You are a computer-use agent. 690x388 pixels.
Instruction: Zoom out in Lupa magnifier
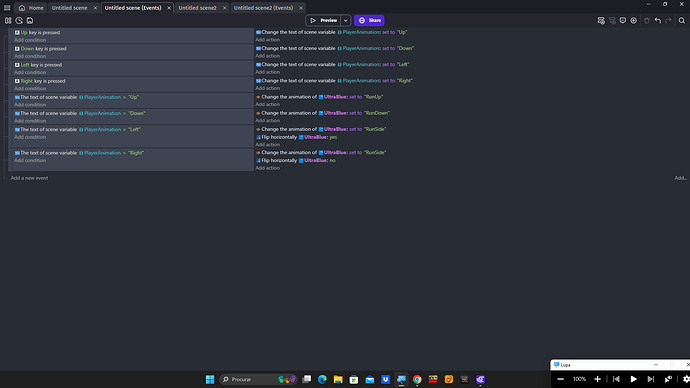(x=561, y=379)
